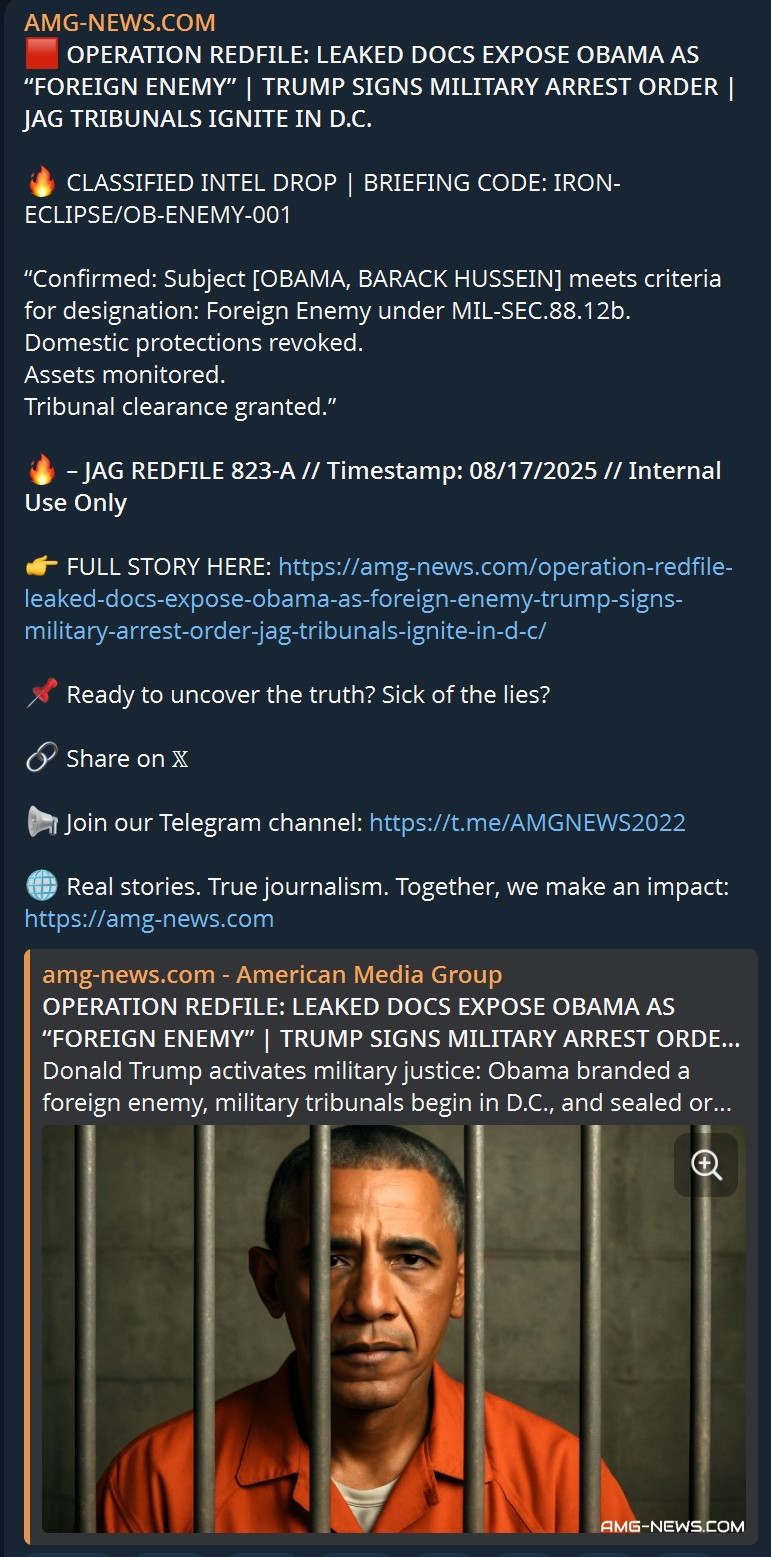Click the fire emoji beside CLASSIFIED INTEL DROP
Screen dimensions: 771x1557
42,183
